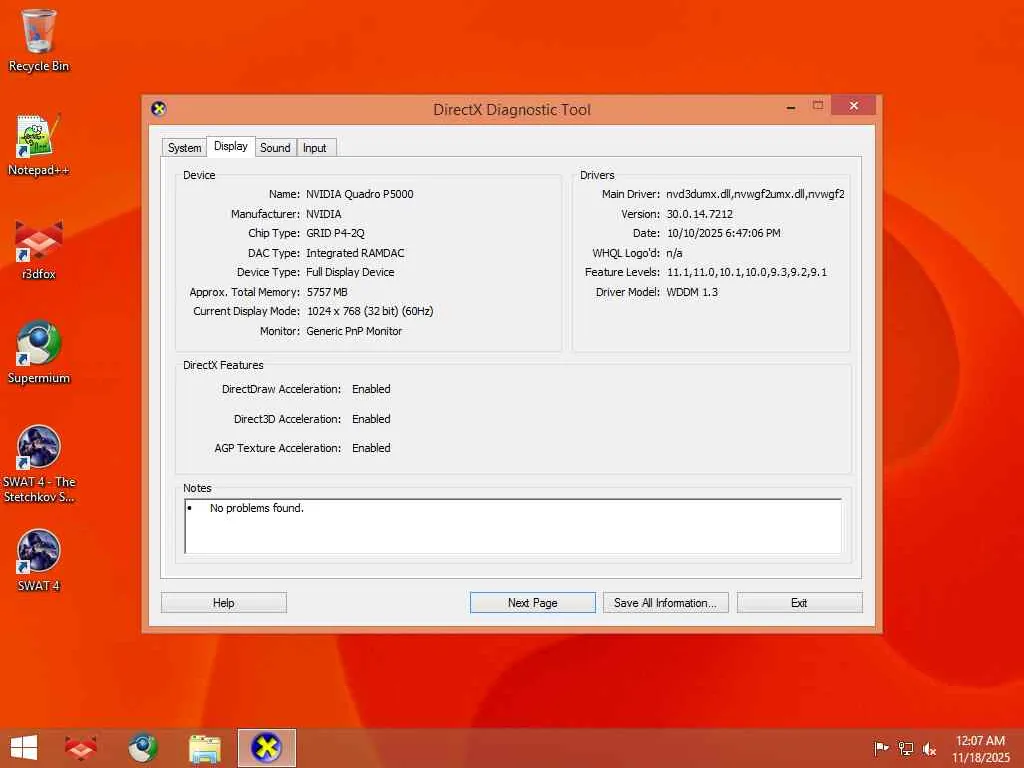Click Direct3D Acceleration Enabled value
The image size is (1024, 768).
371,419
